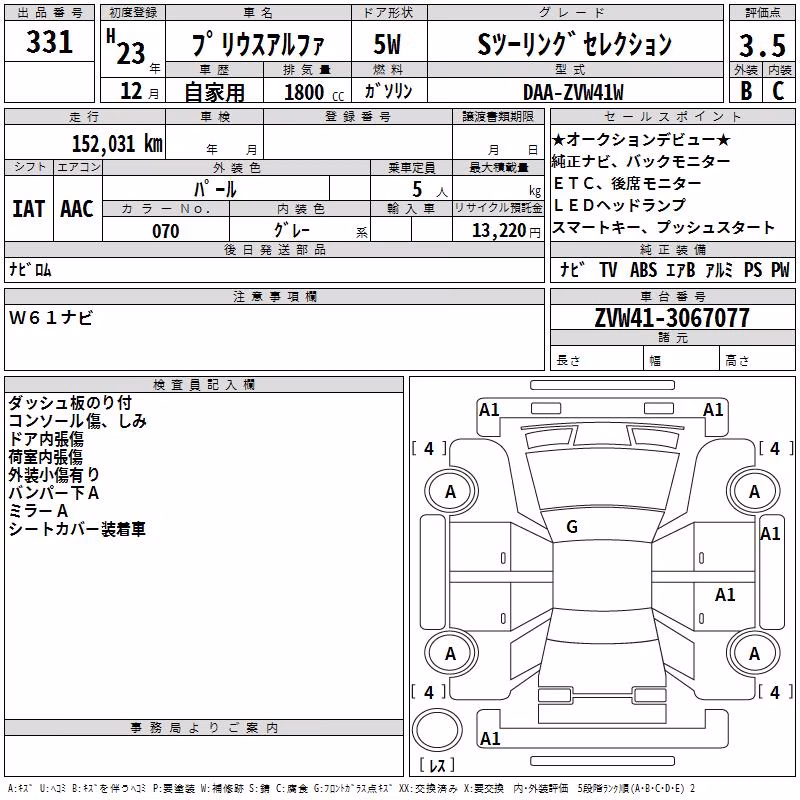Click sales point 純正ナビ、バックモニター
This screenshot has width=800, height=800.
click(x=641, y=161)
